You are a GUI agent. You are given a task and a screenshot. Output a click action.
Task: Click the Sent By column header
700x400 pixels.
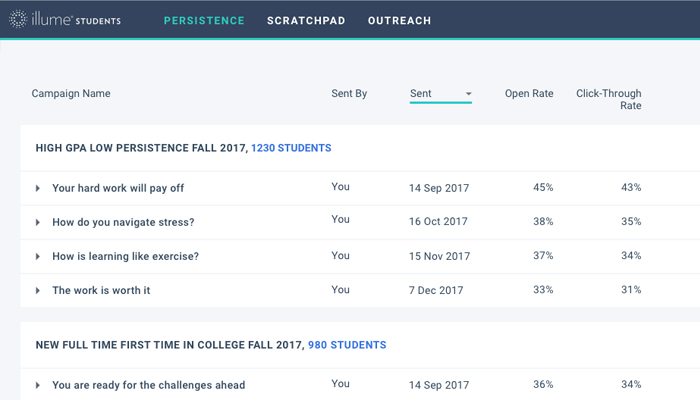coord(349,94)
